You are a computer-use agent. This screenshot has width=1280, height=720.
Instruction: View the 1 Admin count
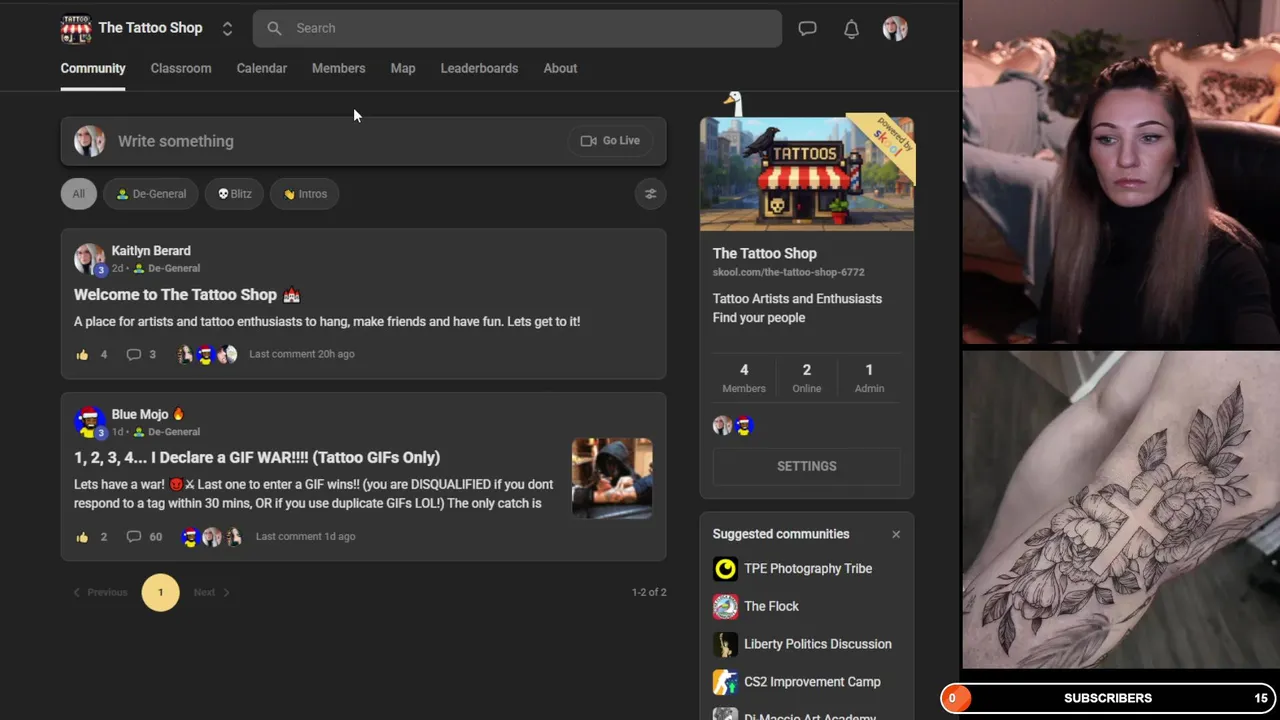[x=869, y=378]
